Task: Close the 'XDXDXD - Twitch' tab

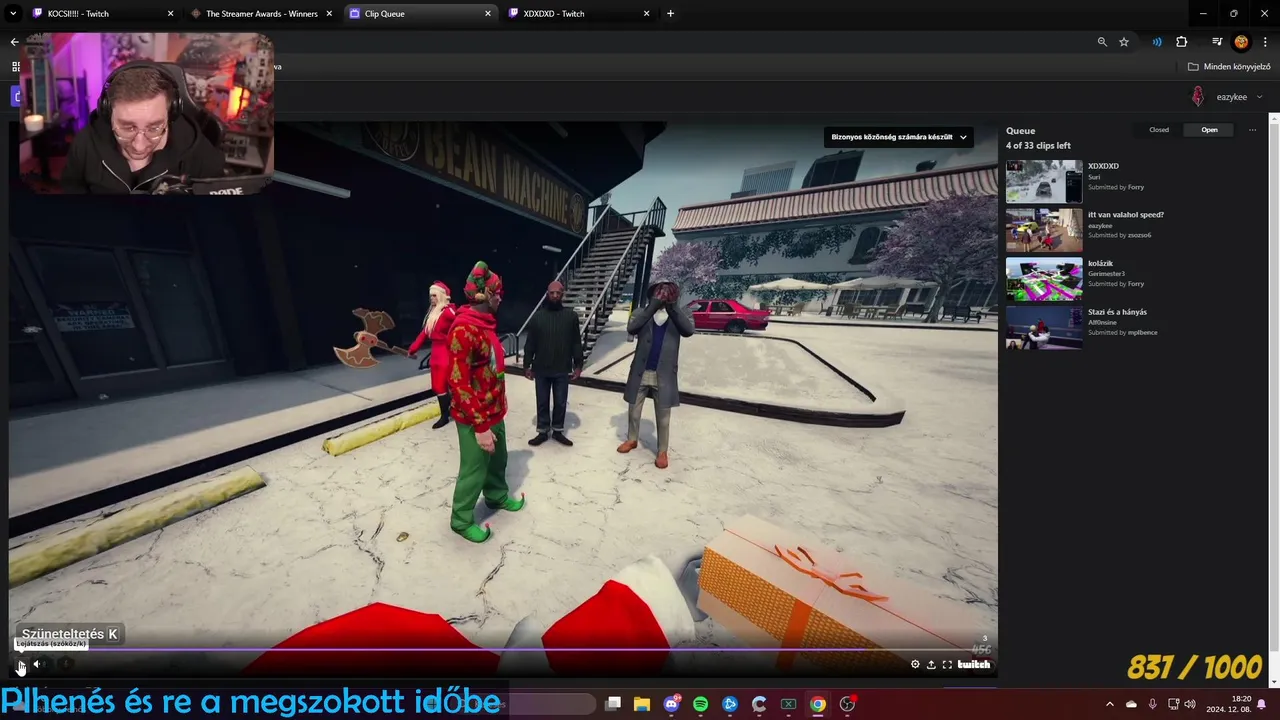Action: tap(647, 14)
